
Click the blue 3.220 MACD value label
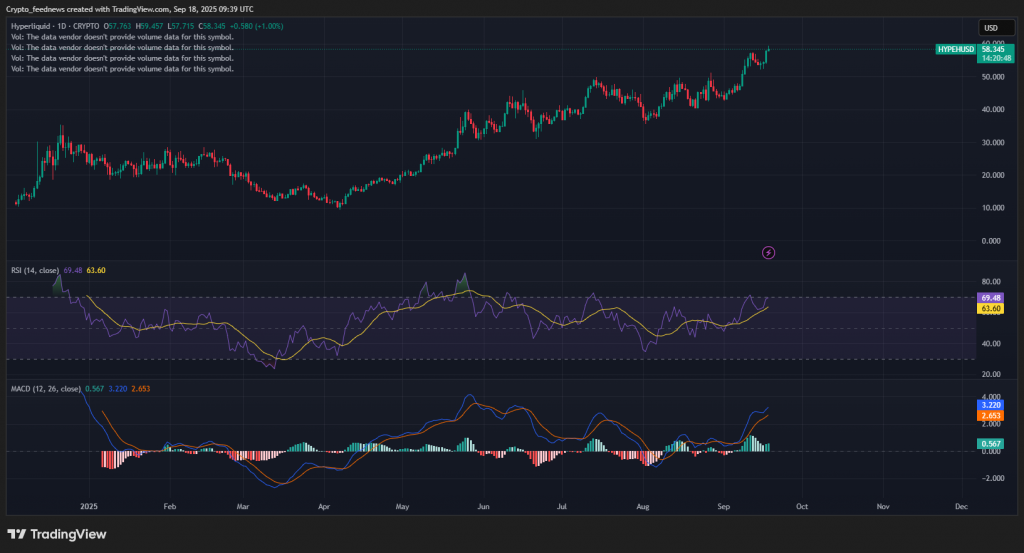(x=991, y=405)
